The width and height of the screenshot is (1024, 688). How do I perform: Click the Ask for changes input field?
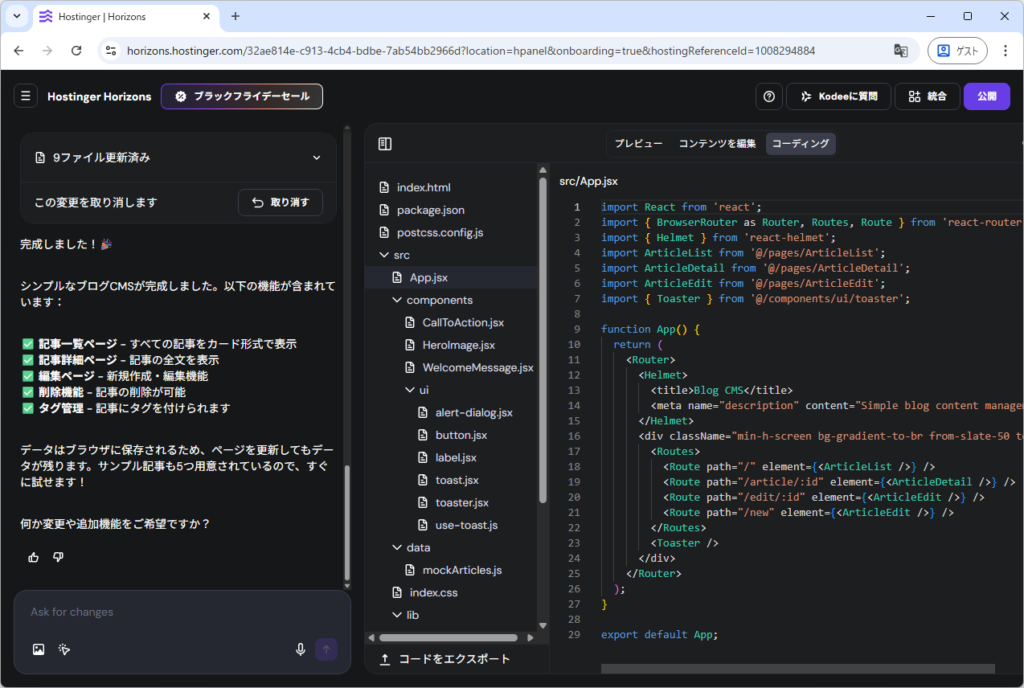[180, 612]
